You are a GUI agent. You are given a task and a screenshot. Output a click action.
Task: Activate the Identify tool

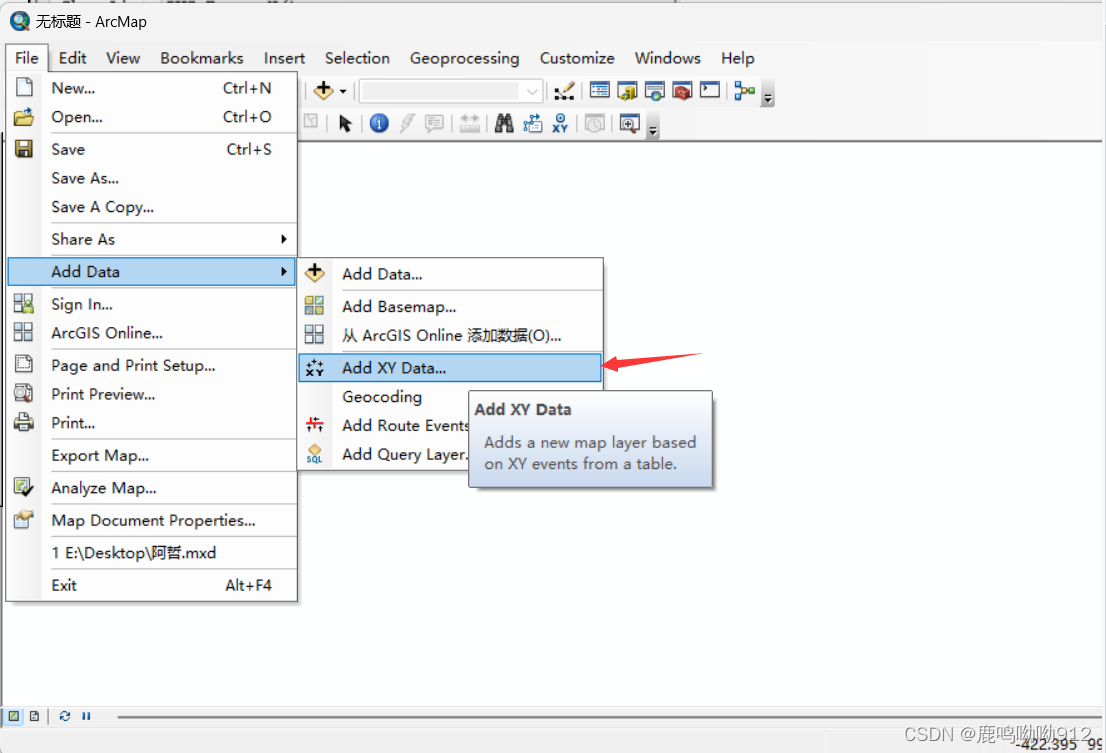coord(379,123)
